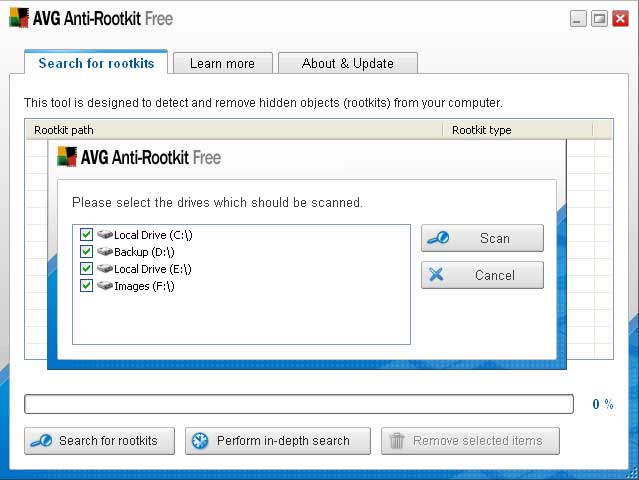
Task: Uncheck the Backup (D:\) checkbox
Action: tap(86, 252)
